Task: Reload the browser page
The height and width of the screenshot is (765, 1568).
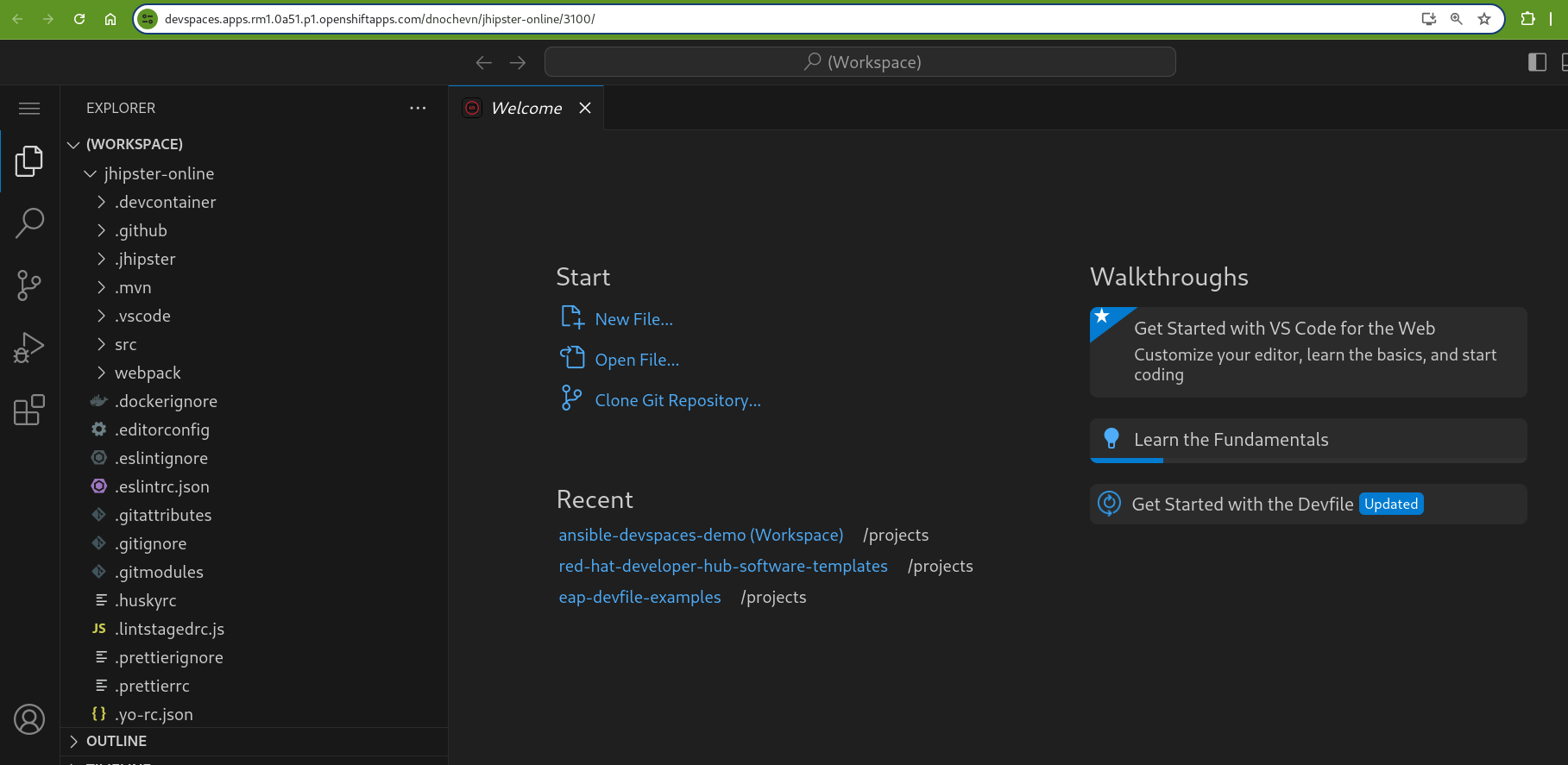Action: tap(79, 19)
